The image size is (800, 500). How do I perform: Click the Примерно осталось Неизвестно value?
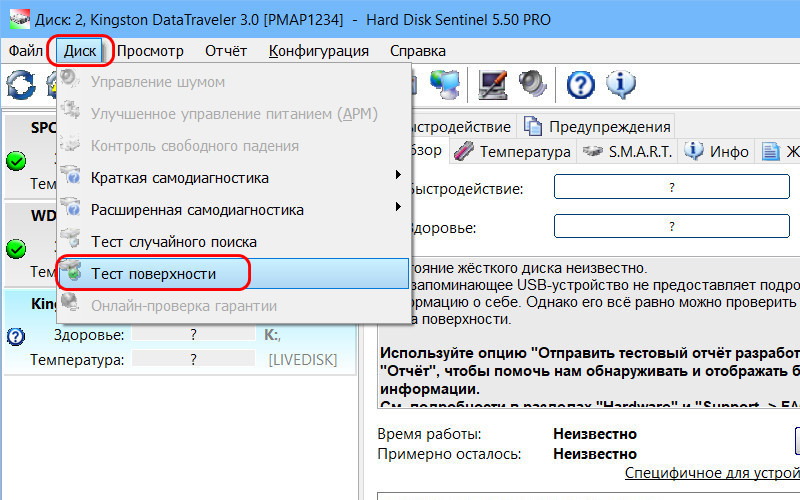[x=595, y=454]
